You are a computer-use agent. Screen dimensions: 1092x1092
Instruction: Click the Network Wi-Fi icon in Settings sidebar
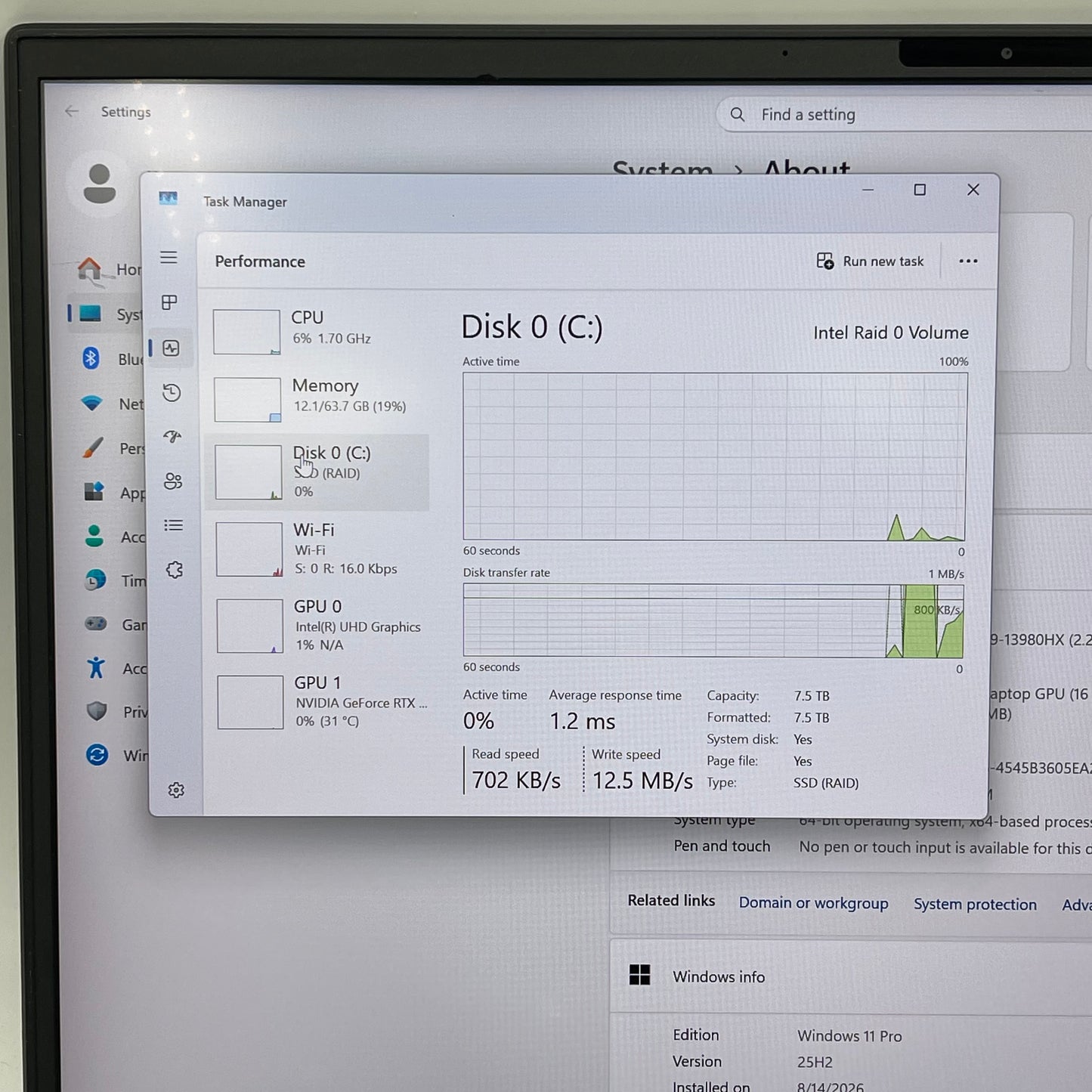(x=91, y=404)
